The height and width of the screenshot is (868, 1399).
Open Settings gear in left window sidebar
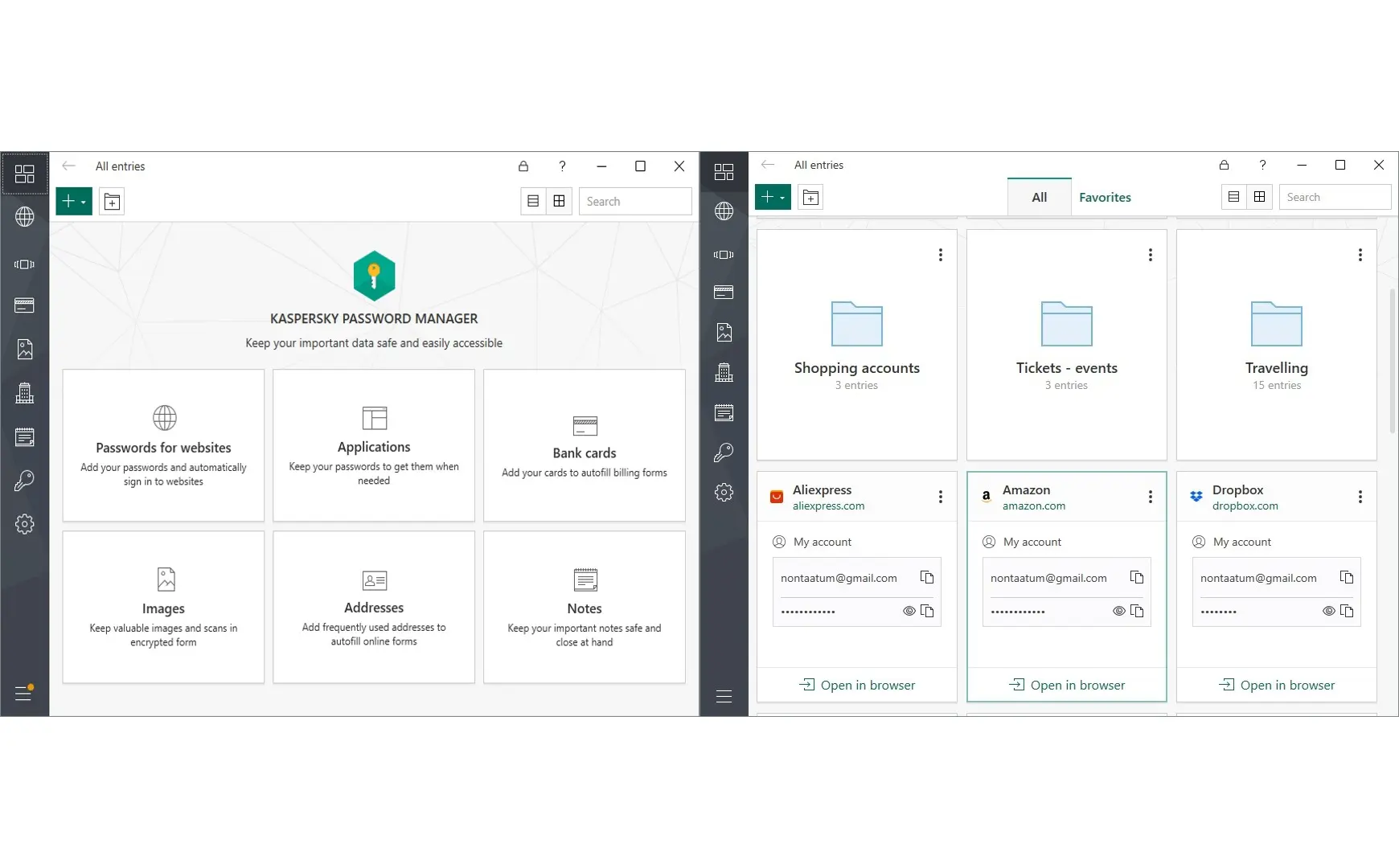[25, 524]
